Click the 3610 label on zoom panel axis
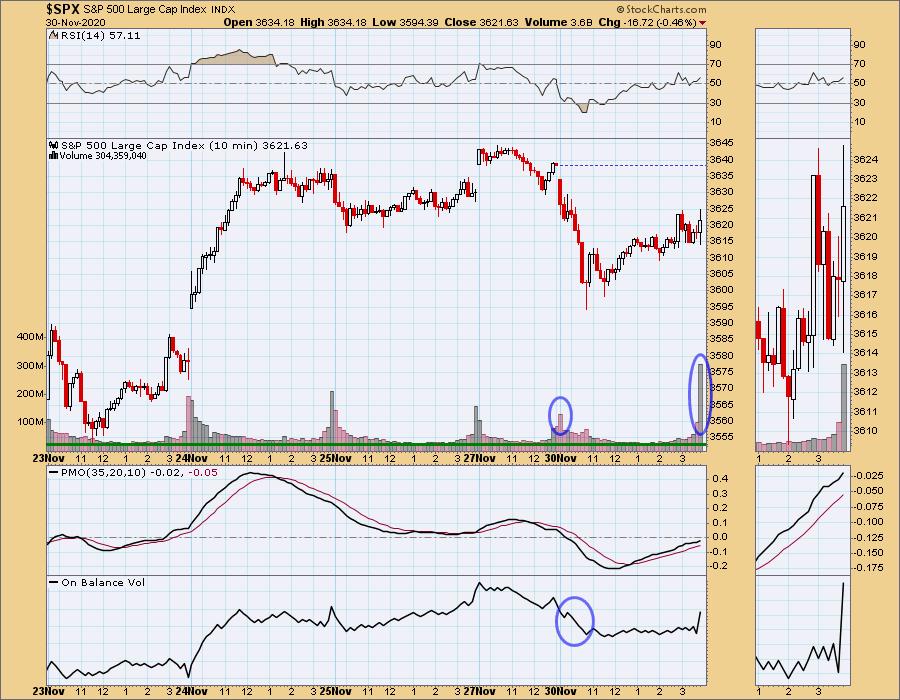The height and width of the screenshot is (700, 900). (866, 431)
